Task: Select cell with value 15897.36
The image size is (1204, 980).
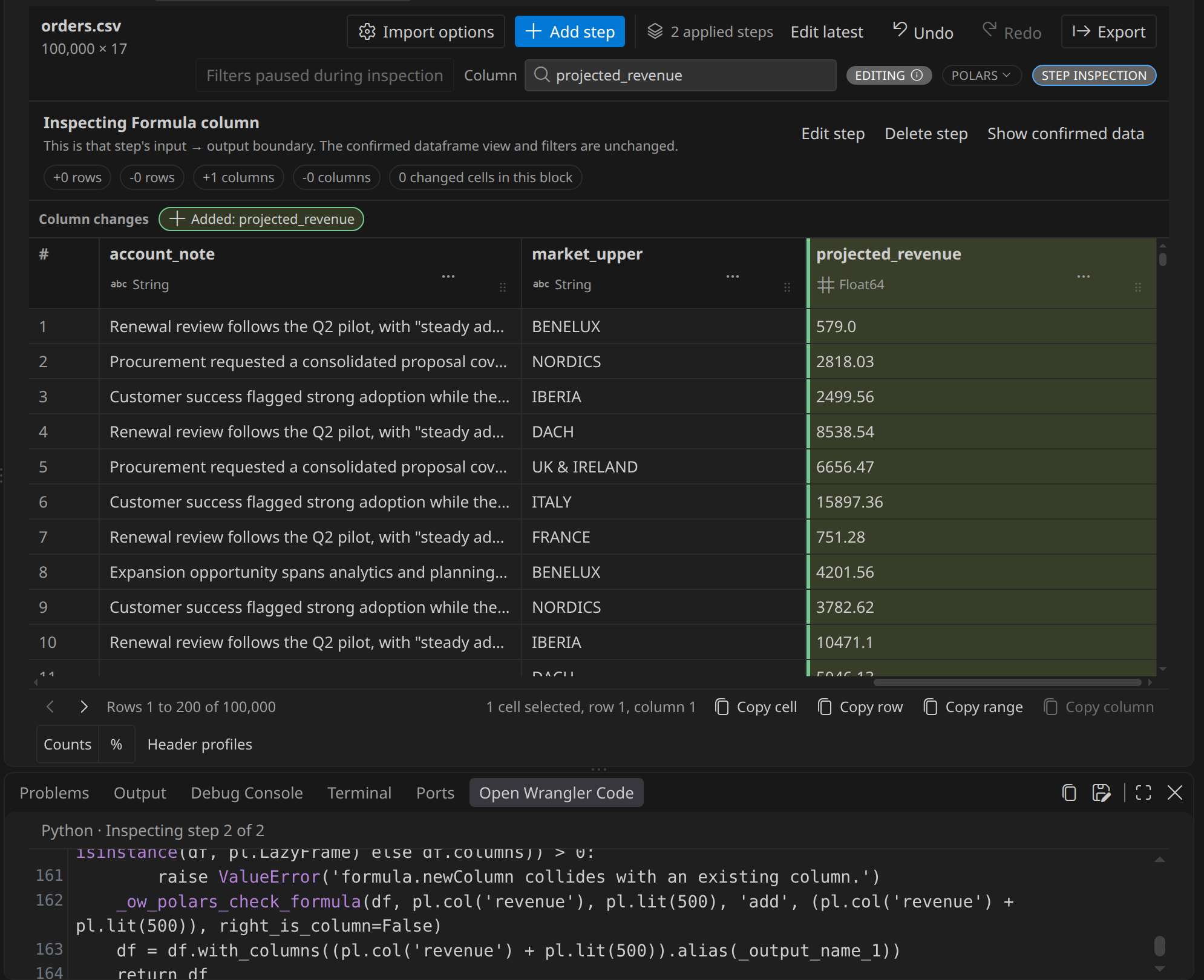Action: 983,502
